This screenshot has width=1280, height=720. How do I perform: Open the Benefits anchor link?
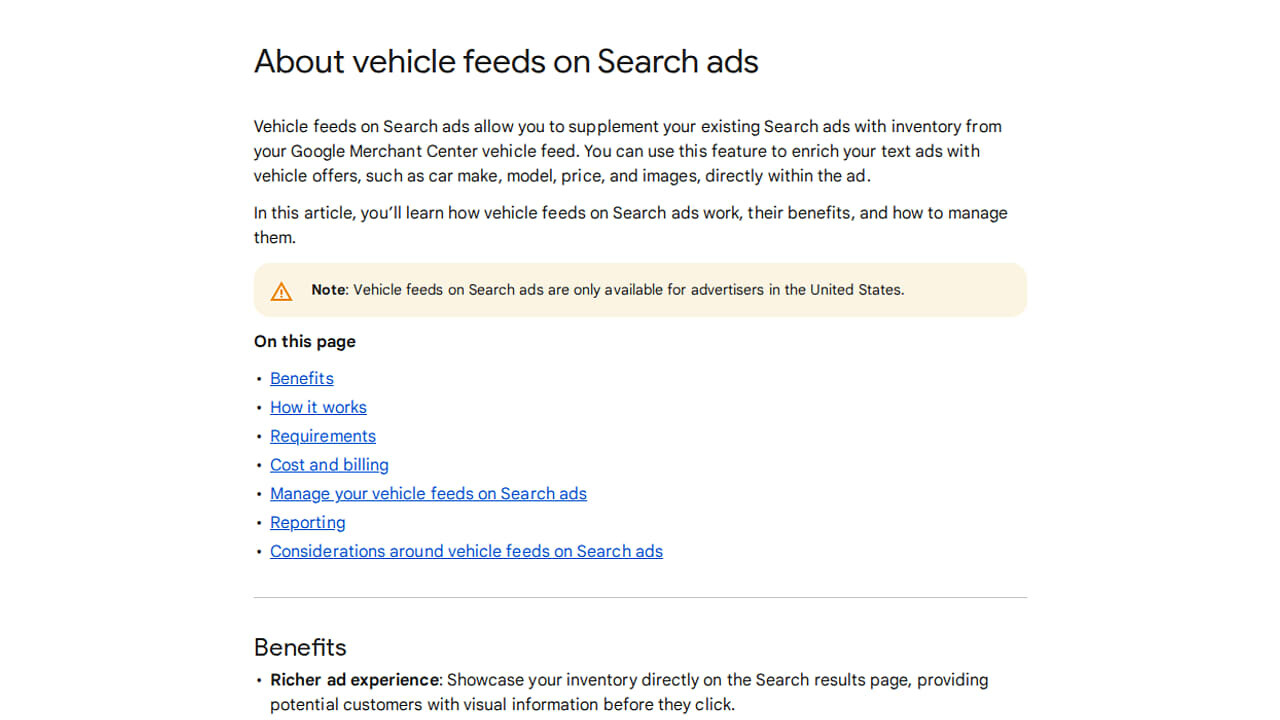pos(301,378)
